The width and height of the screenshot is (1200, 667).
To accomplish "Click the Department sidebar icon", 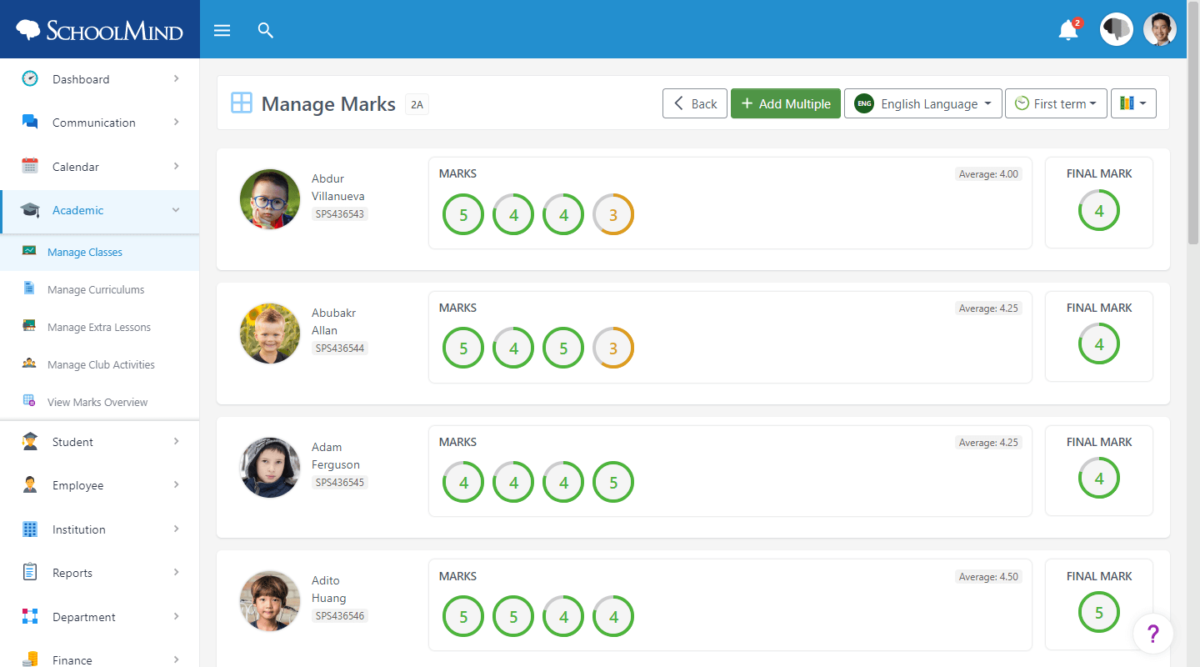I will click(30, 617).
